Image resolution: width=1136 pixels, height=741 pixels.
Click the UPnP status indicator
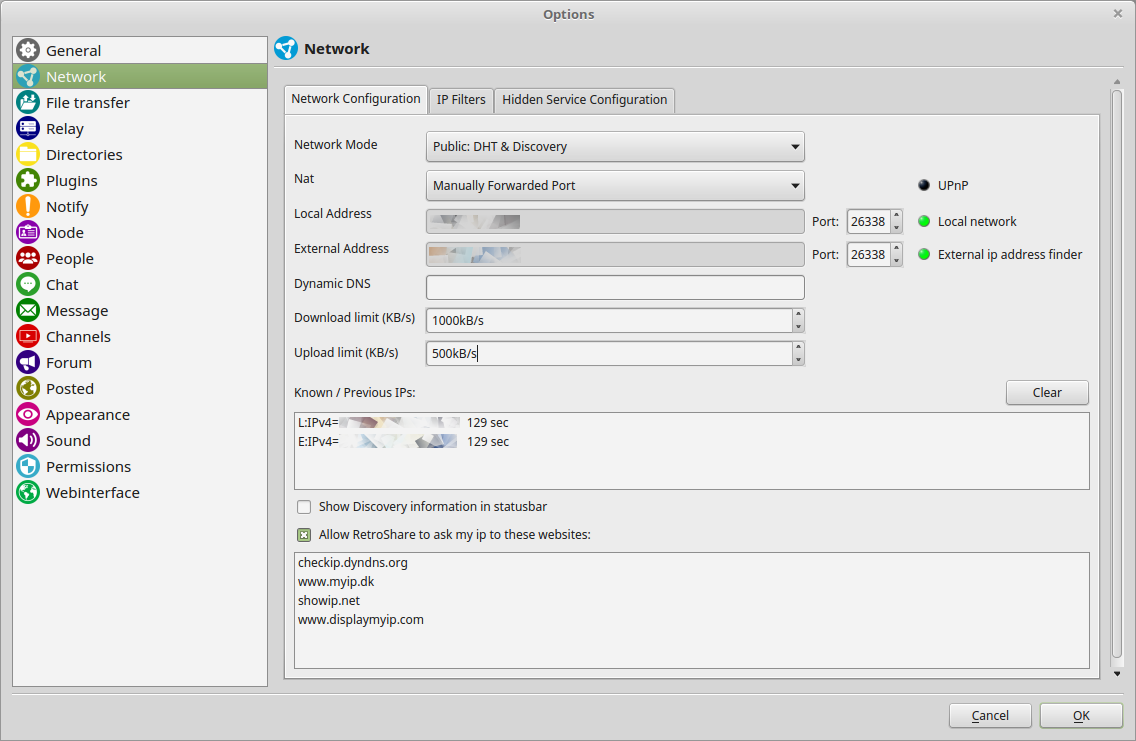click(x=924, y=185)
